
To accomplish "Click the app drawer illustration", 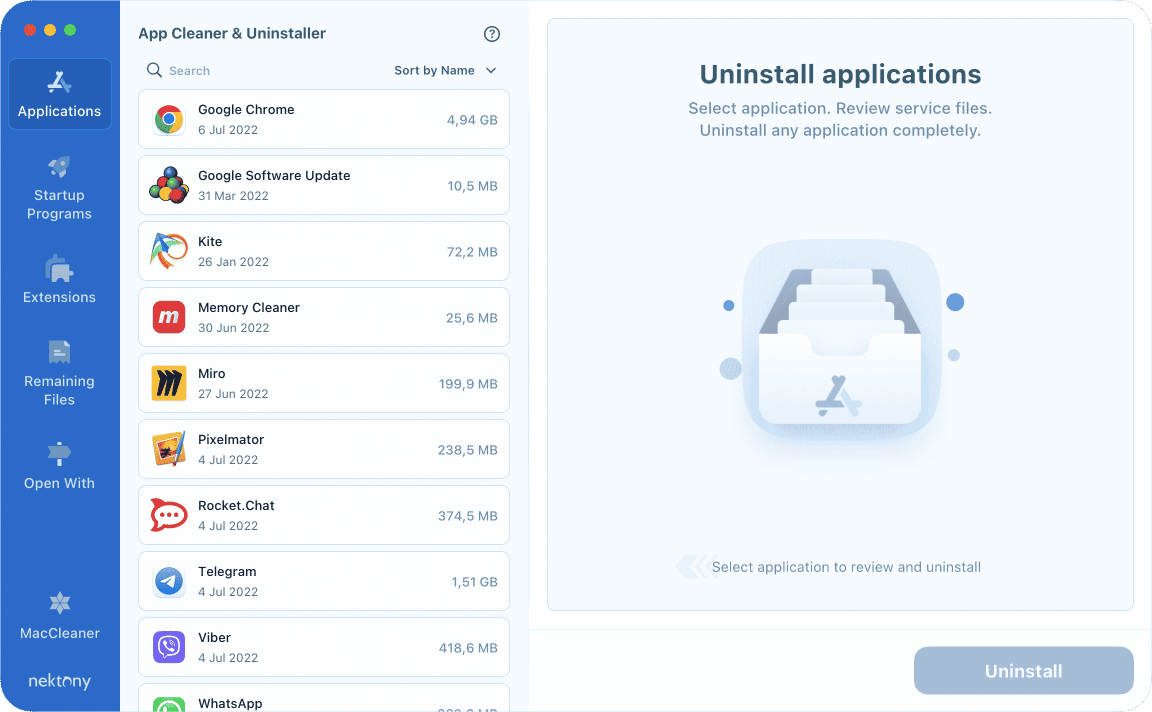I will coord(840,341).
